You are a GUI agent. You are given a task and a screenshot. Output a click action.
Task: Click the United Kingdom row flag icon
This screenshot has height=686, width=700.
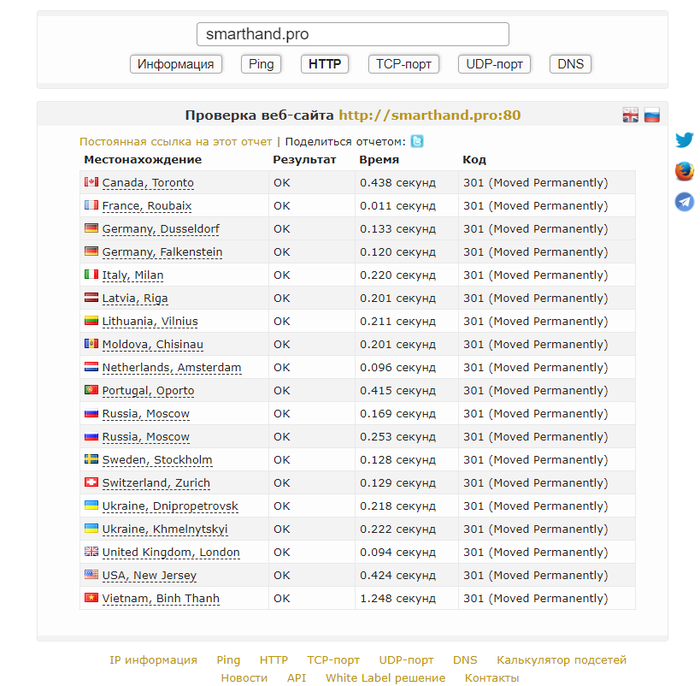[91, 551]
